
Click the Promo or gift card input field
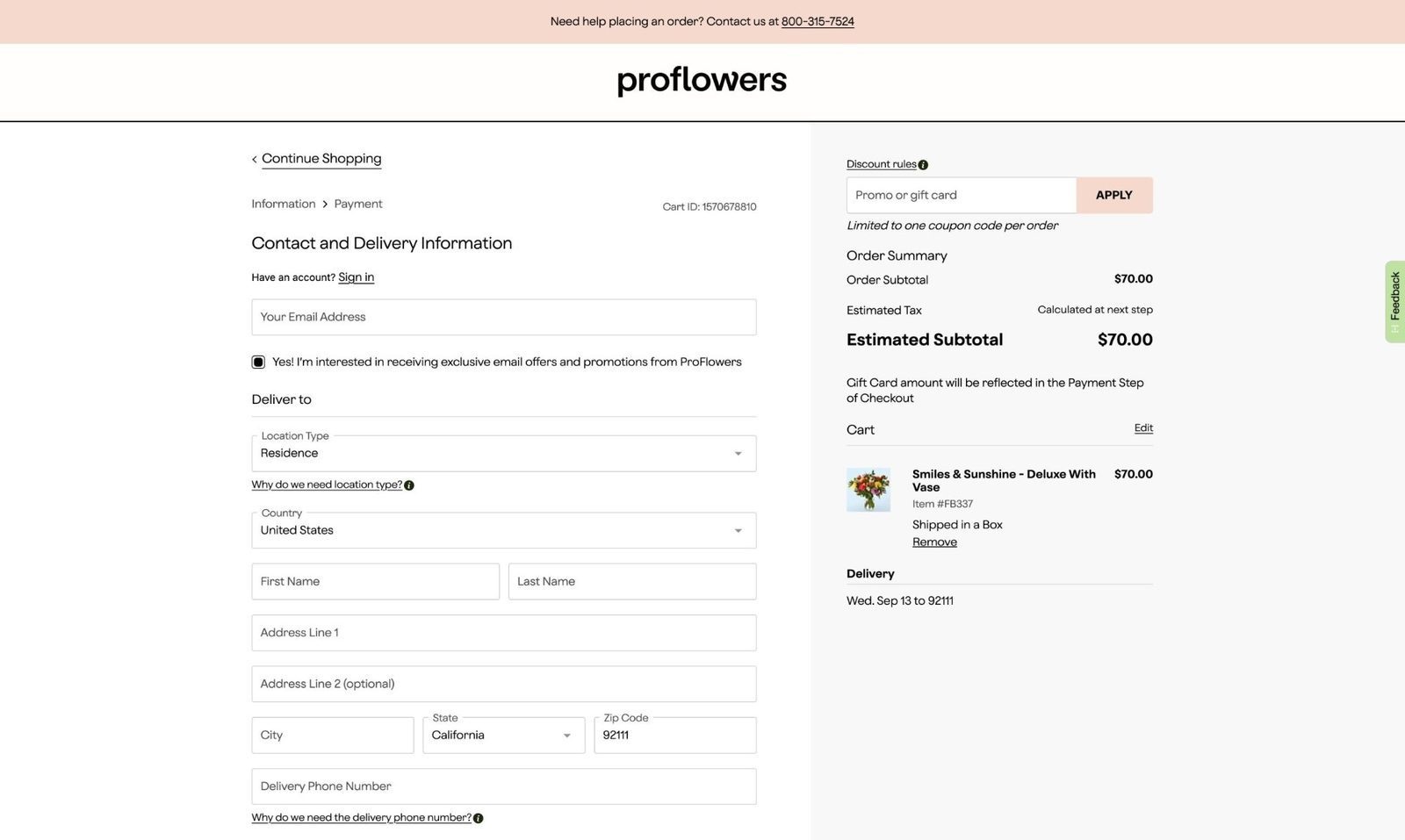click(961, 195)
